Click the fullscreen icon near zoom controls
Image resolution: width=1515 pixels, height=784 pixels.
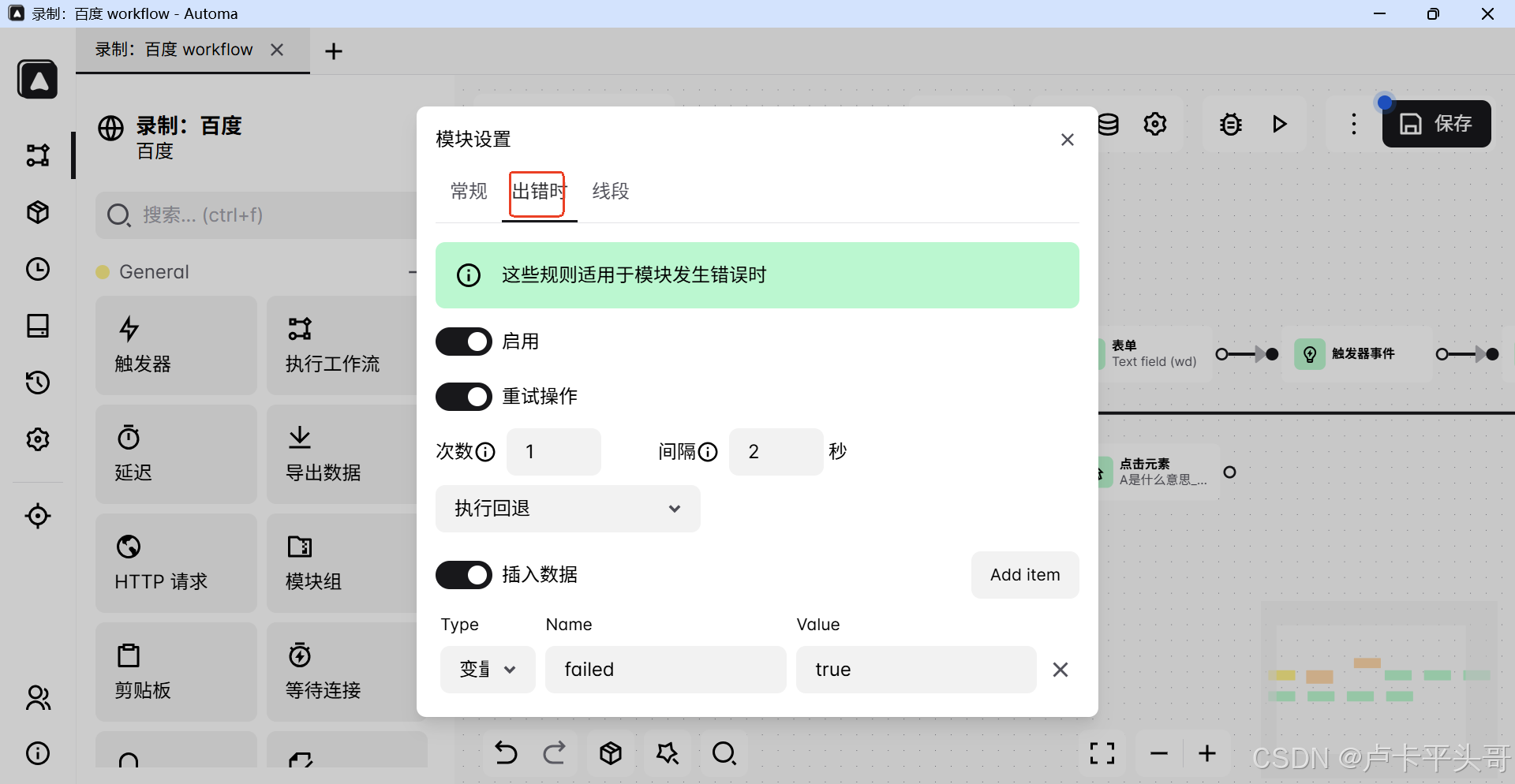coord(1102,753)
